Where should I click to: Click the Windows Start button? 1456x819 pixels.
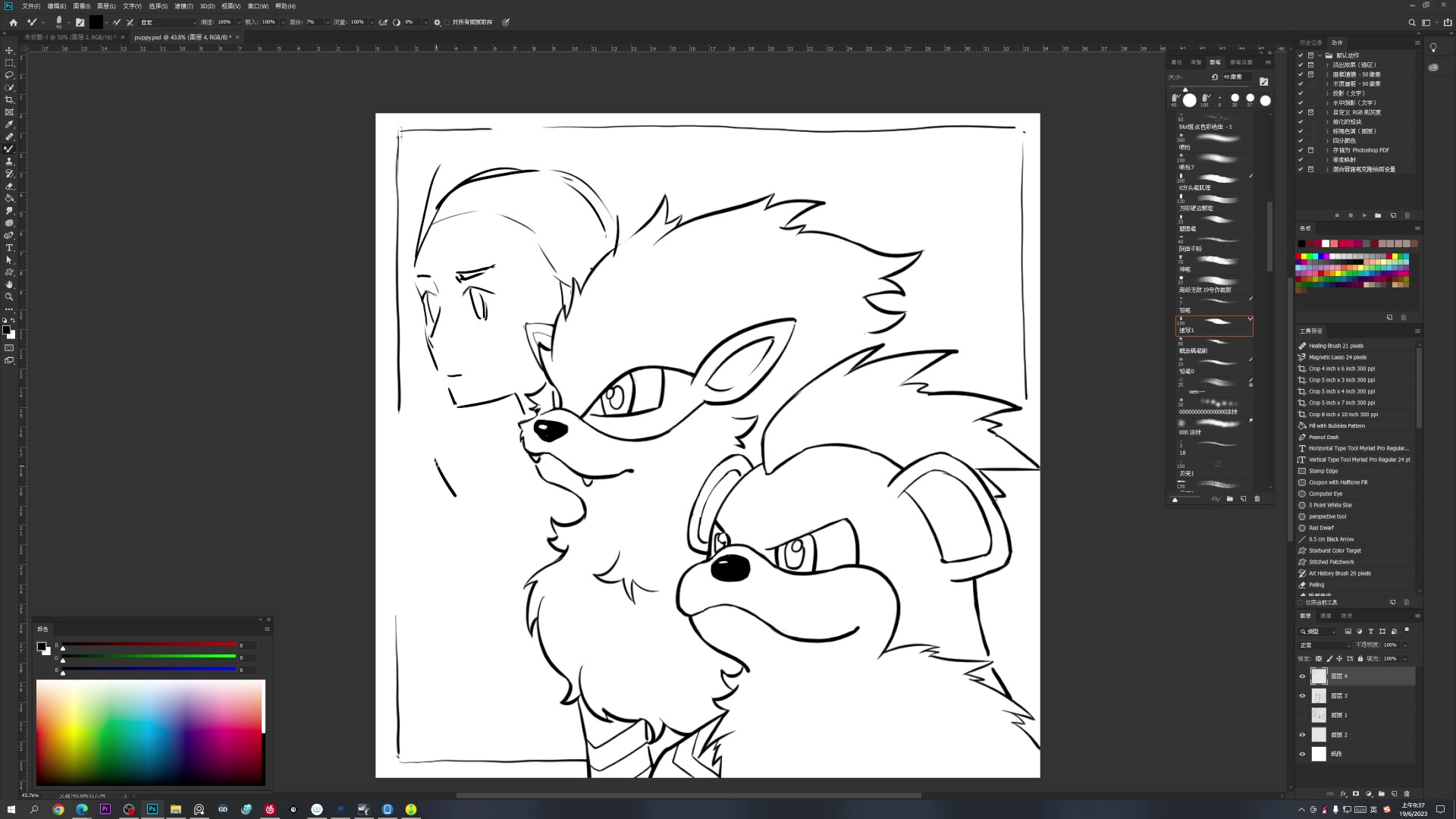tap(11, 809)
